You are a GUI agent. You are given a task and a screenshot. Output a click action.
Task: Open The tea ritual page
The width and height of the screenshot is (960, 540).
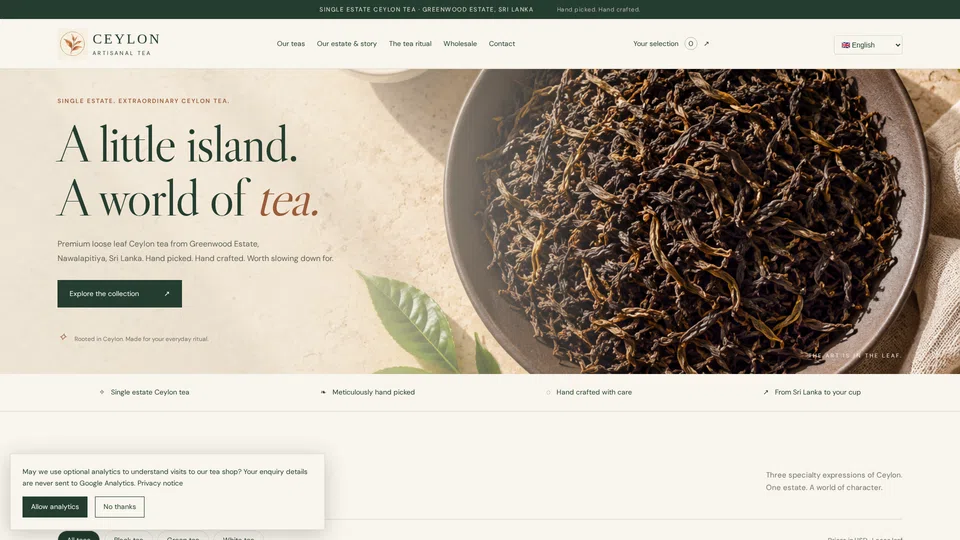[410, 43]
